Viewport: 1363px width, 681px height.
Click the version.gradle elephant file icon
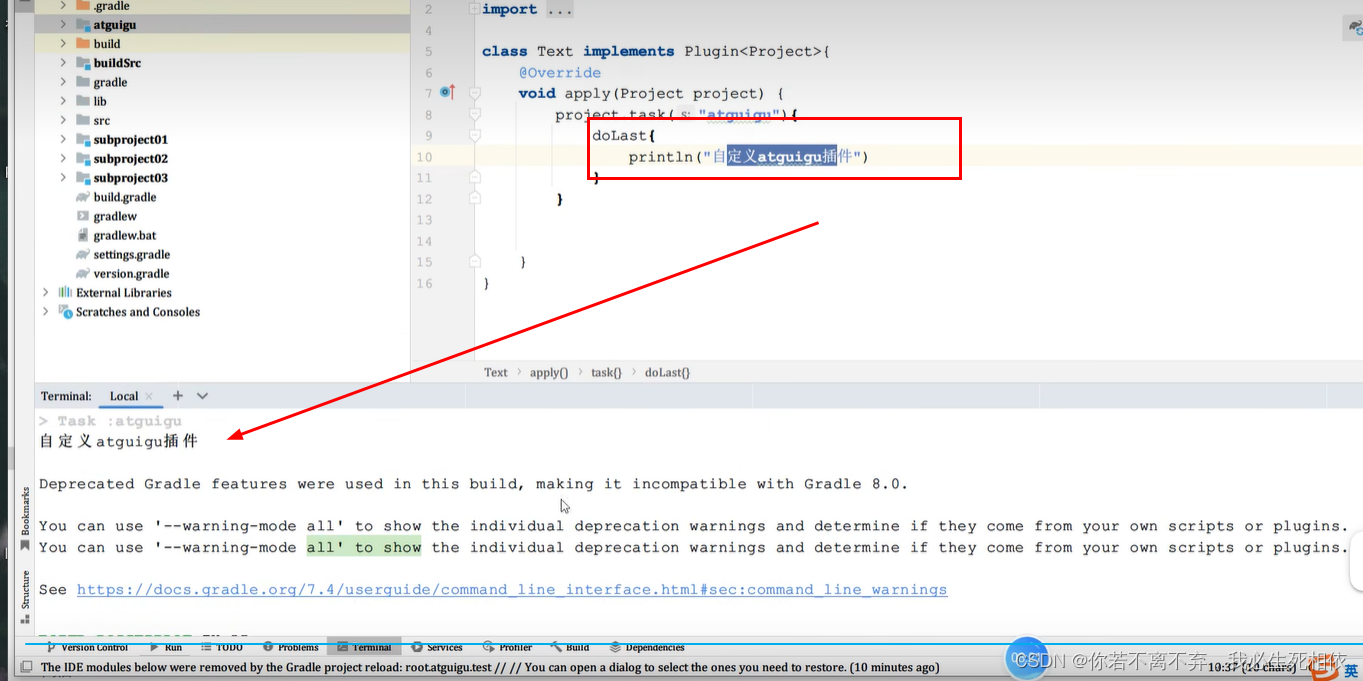tap(83, 273)
